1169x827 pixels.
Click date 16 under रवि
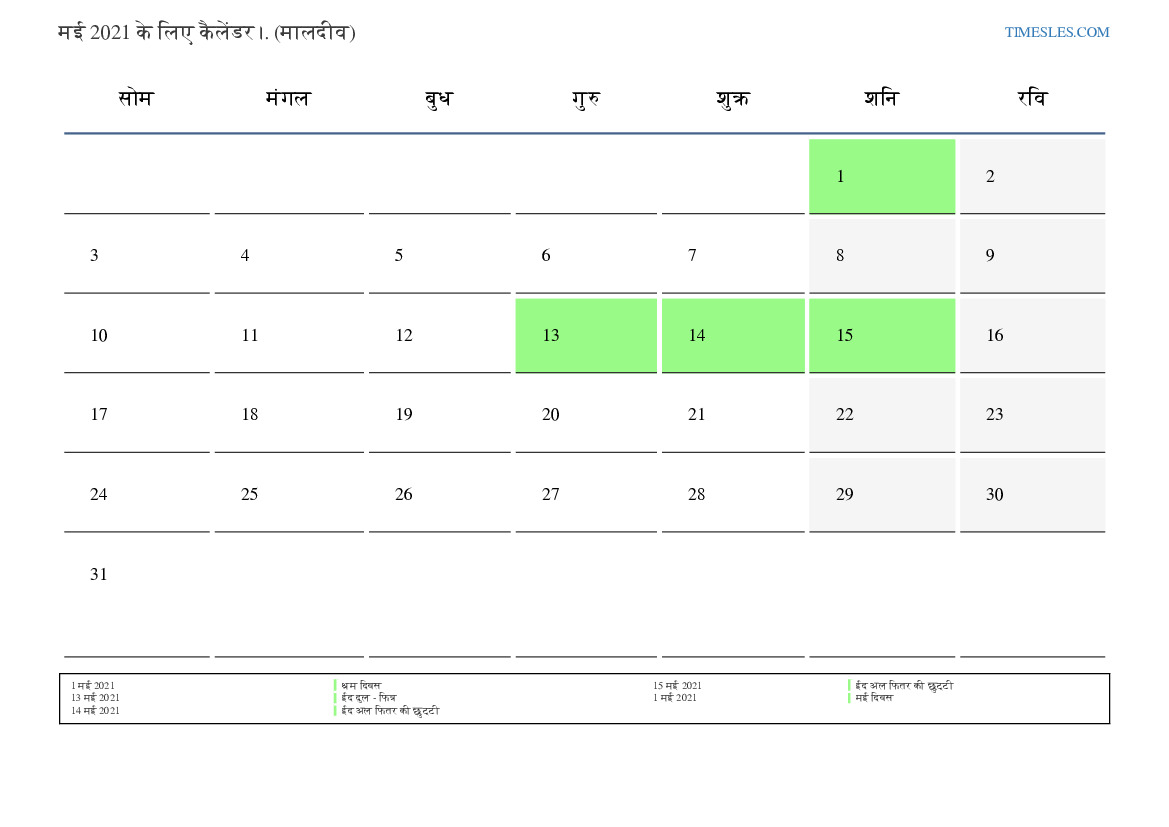pyautogui.click(x=1033, y=335)
